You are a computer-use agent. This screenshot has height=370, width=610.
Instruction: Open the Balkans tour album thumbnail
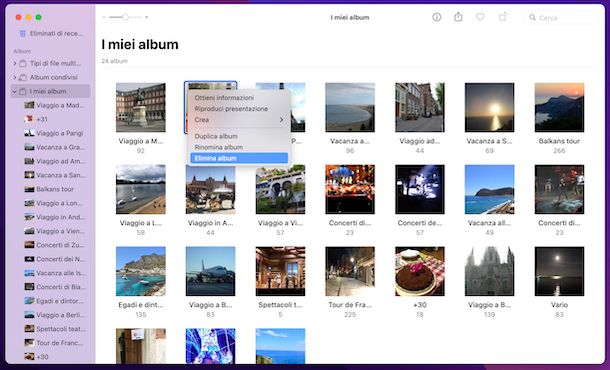pyautogui.click(x=559, y=107)
